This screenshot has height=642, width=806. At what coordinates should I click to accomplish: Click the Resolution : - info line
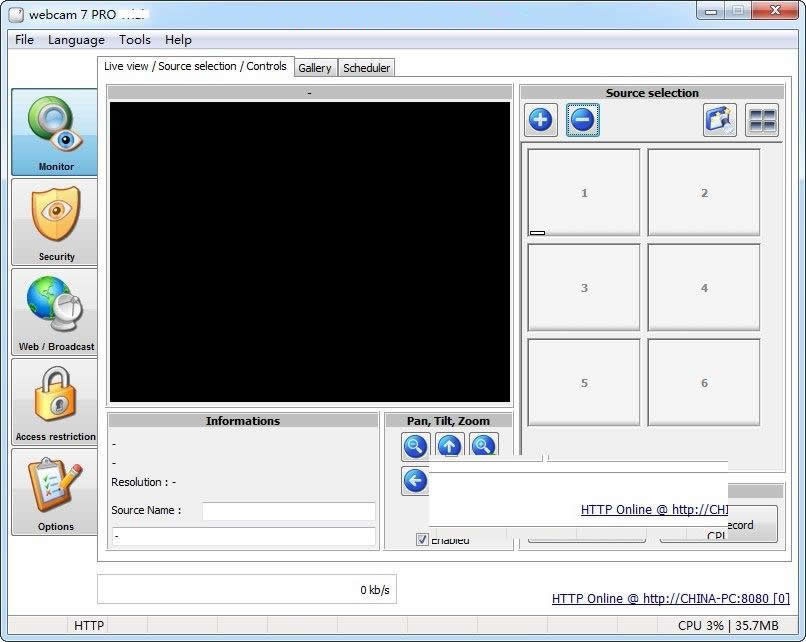pos(143,482)
